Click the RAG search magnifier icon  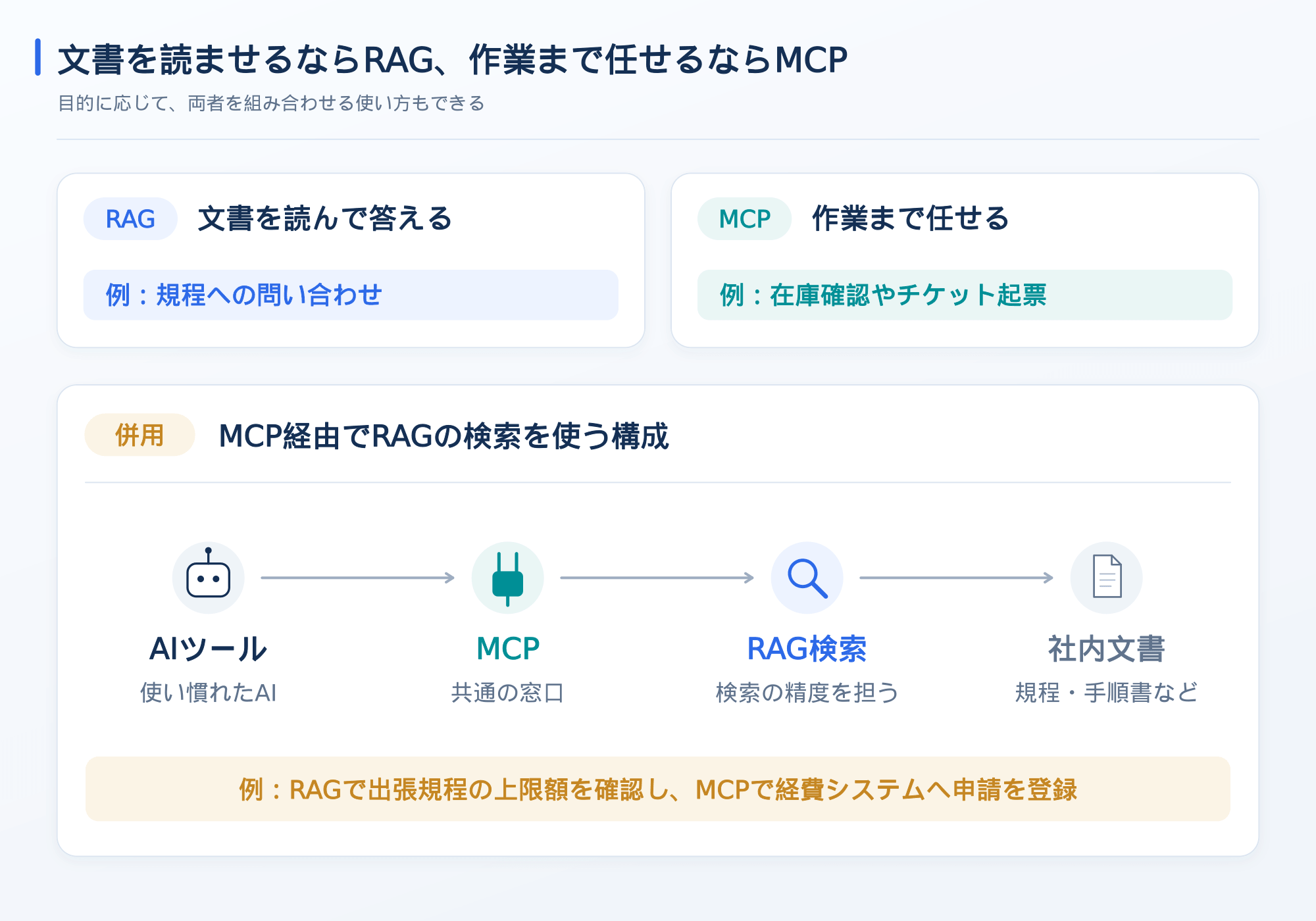point(807,578)
